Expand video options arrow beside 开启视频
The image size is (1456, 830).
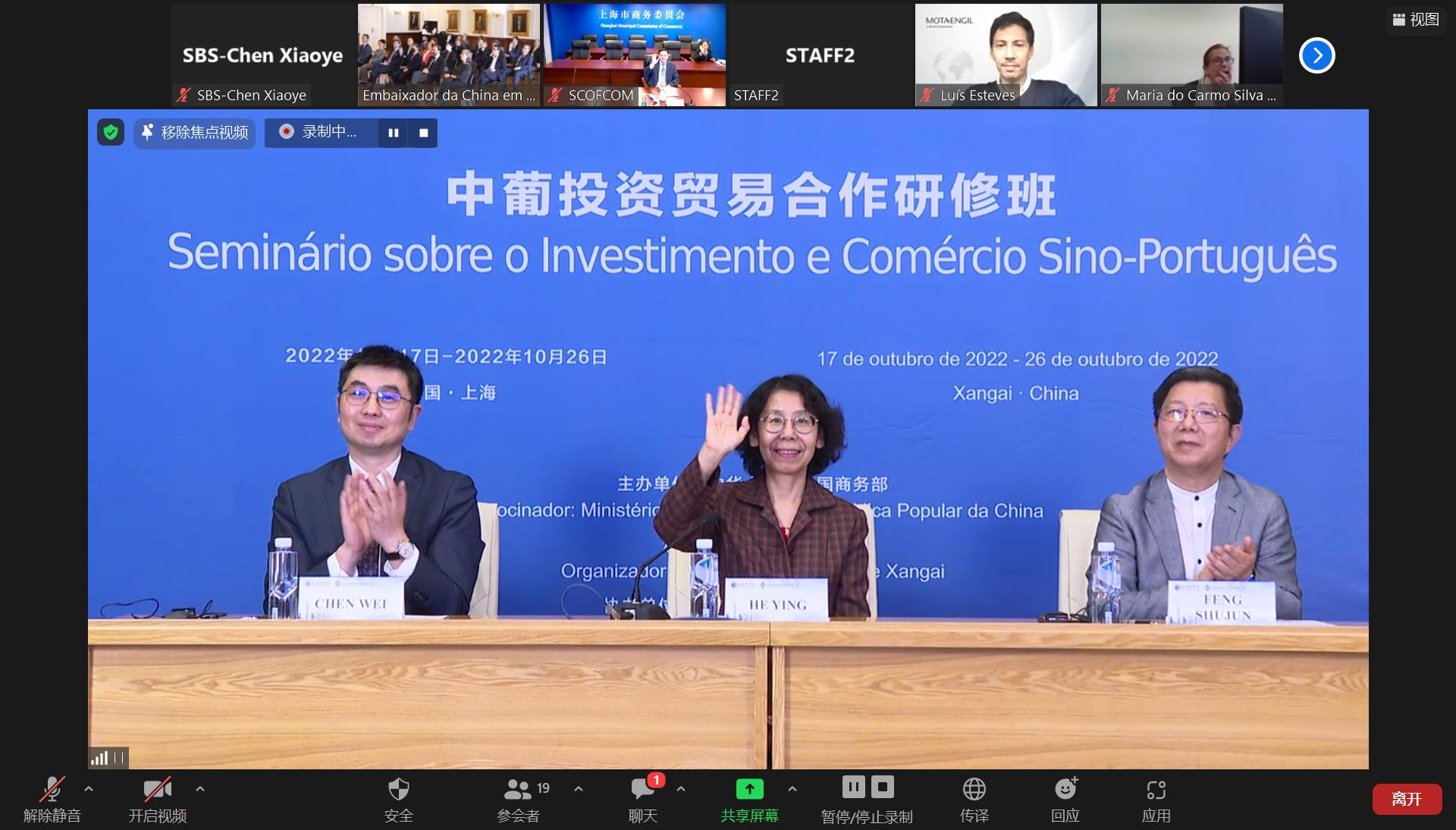point(200,789)
